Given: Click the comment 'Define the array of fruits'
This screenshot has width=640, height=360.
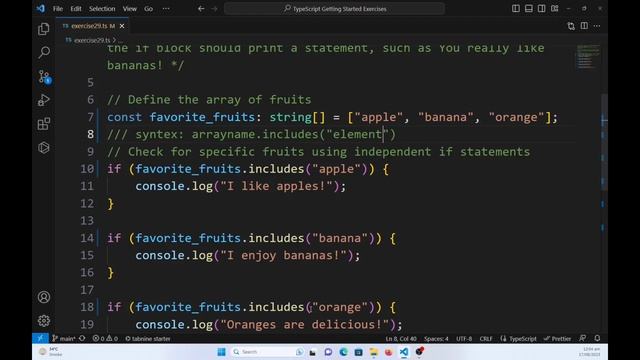Looking at the screenshot, I should tap(220, 100).
